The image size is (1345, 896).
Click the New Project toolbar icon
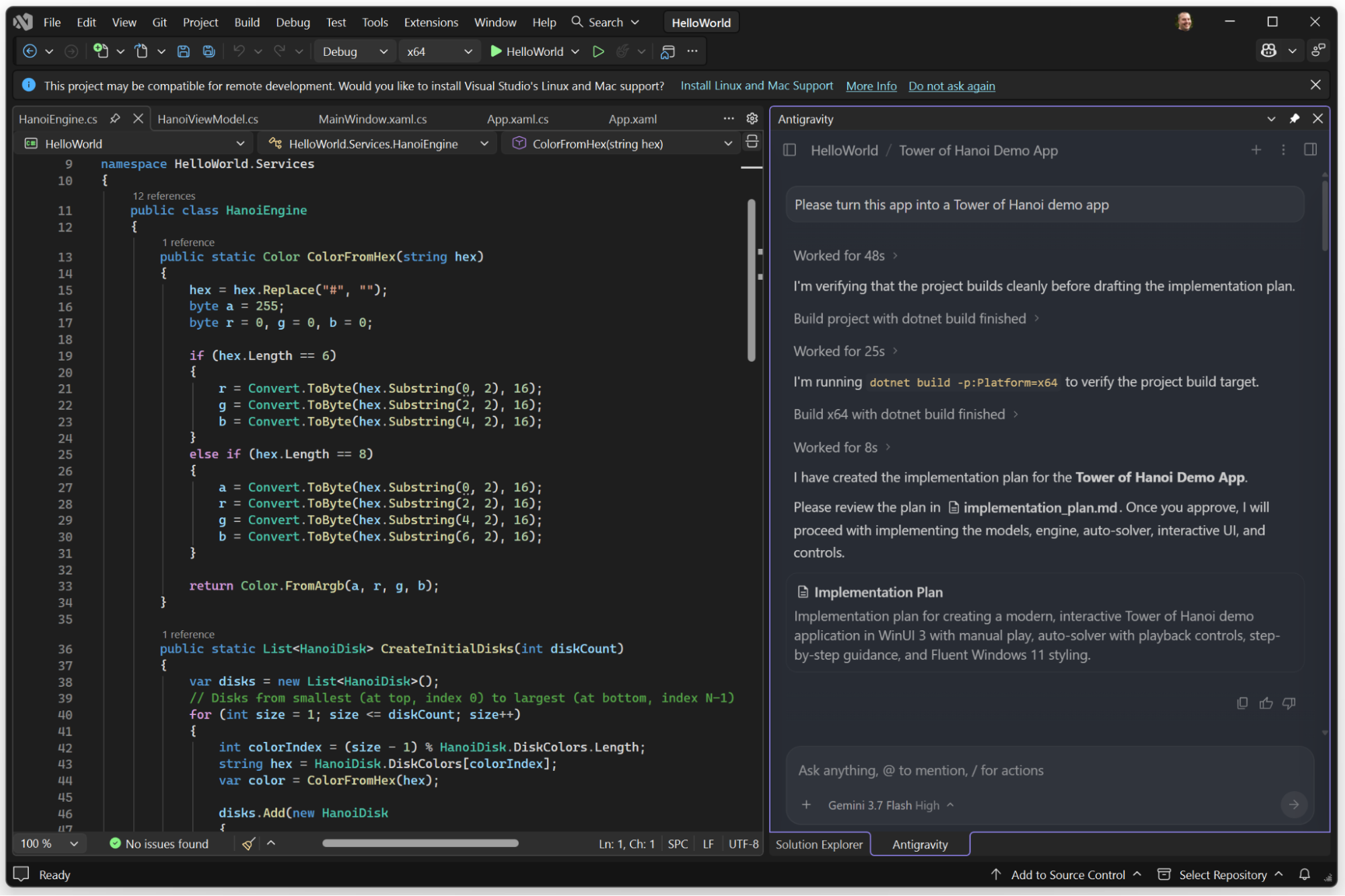pyautogui.click(x=101, y=51)
